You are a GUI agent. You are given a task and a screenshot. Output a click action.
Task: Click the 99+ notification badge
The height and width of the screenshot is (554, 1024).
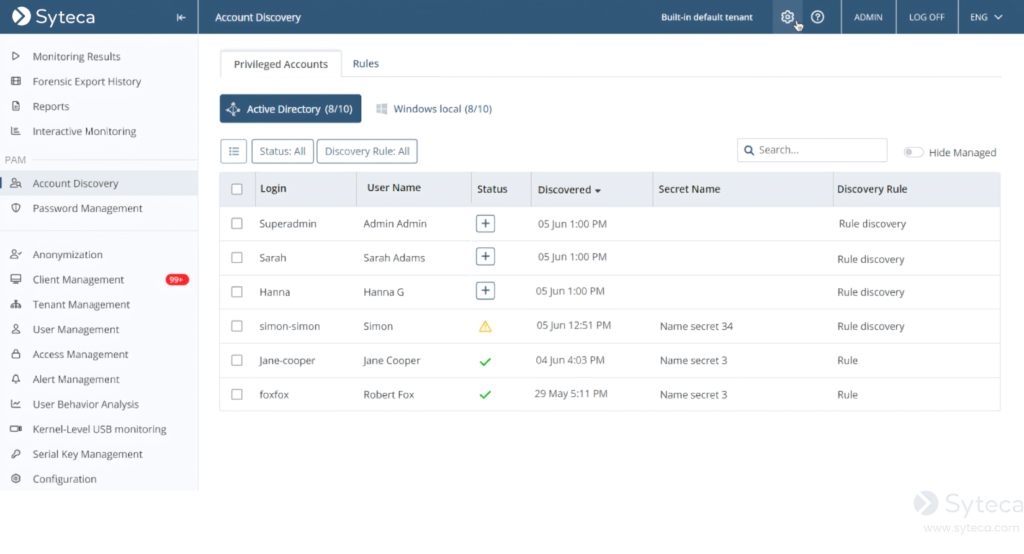pyautogui.click(x=177, y=280)
